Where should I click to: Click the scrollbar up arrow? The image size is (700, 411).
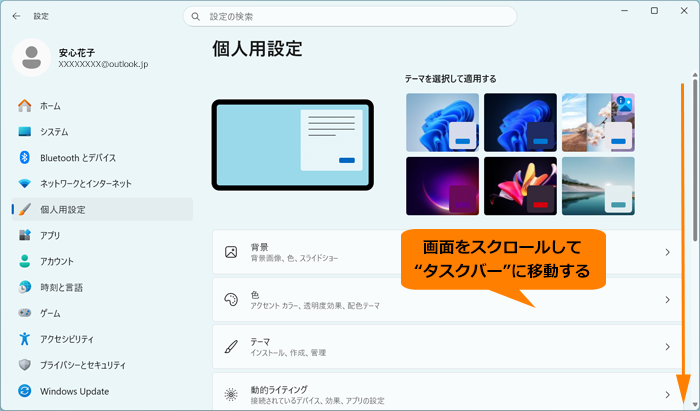[x=695, y=75]
